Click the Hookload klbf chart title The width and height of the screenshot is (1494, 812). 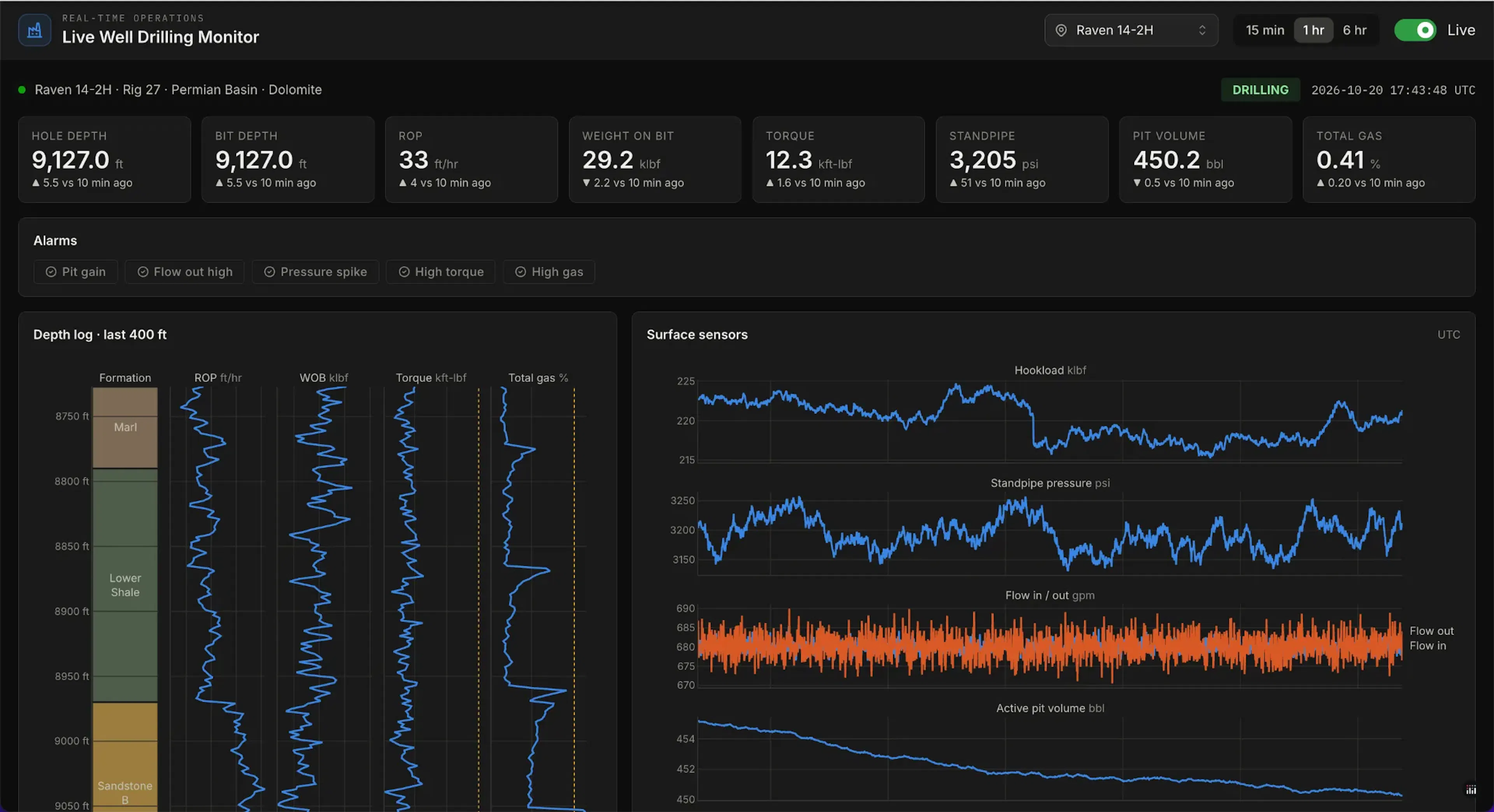click(x=1050, y=370)
